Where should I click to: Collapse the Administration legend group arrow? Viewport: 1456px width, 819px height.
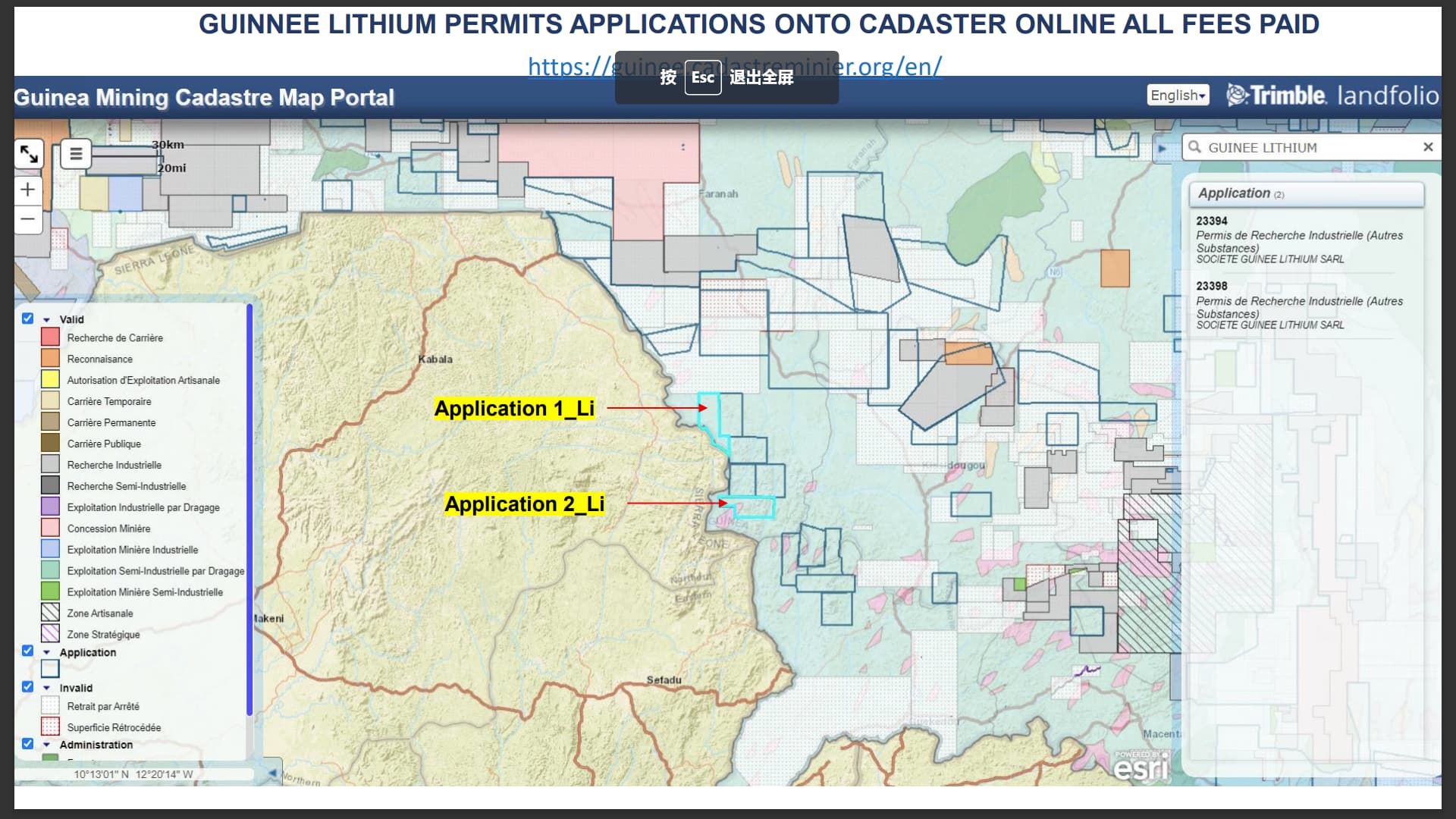[x=47, y=745]
